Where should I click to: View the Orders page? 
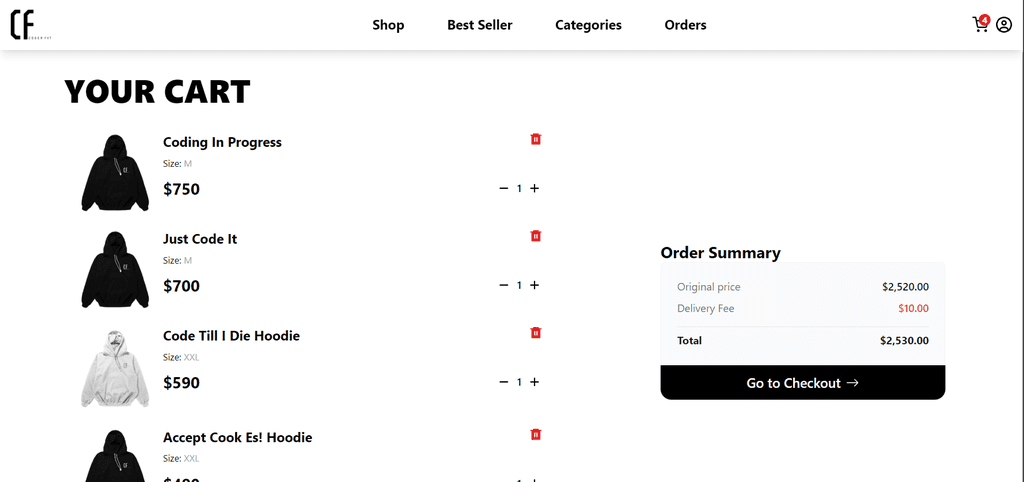point(686,25)
